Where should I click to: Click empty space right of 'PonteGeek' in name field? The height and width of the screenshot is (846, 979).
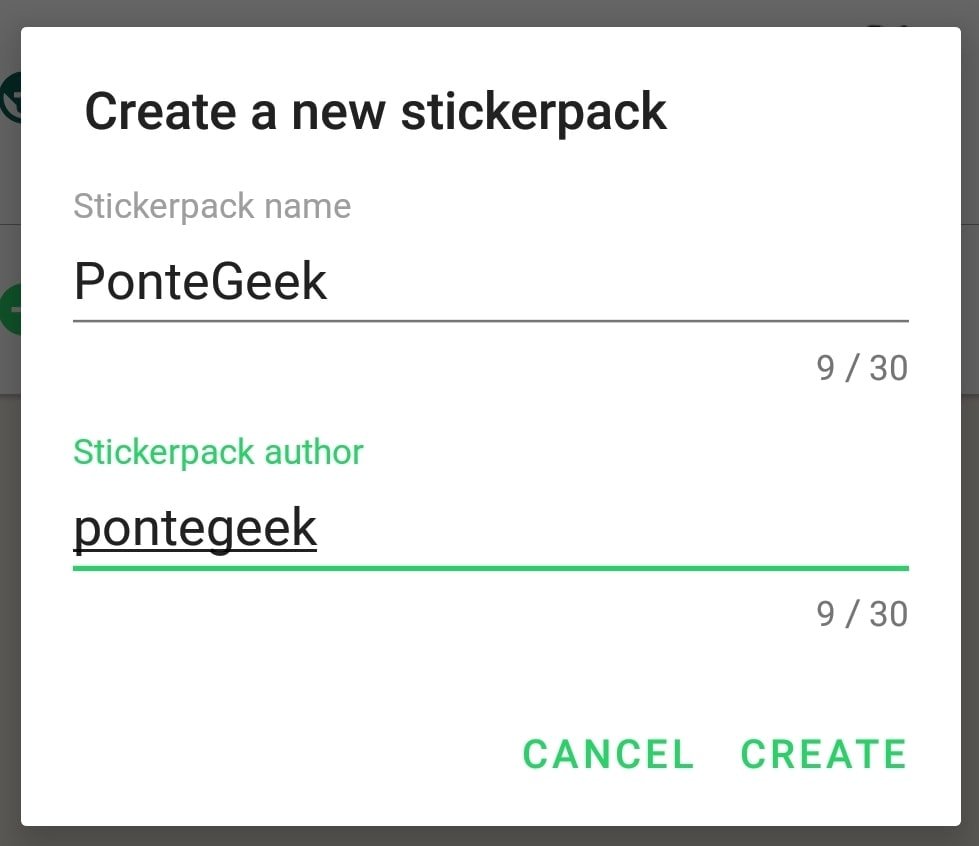click(618, 282)
